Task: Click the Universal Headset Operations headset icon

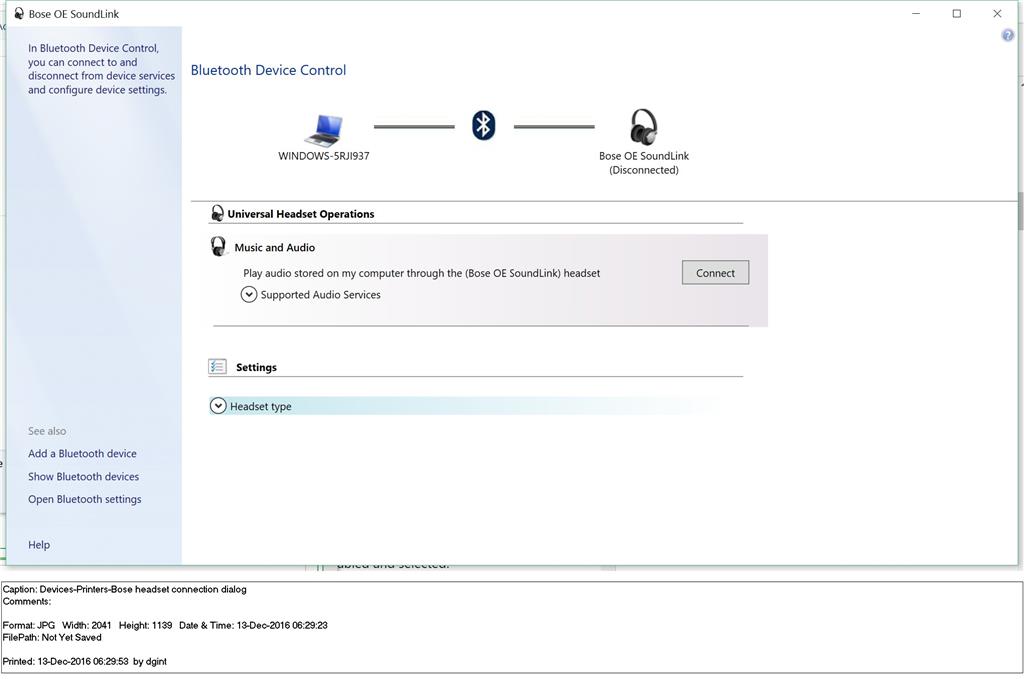Action: 217,213
